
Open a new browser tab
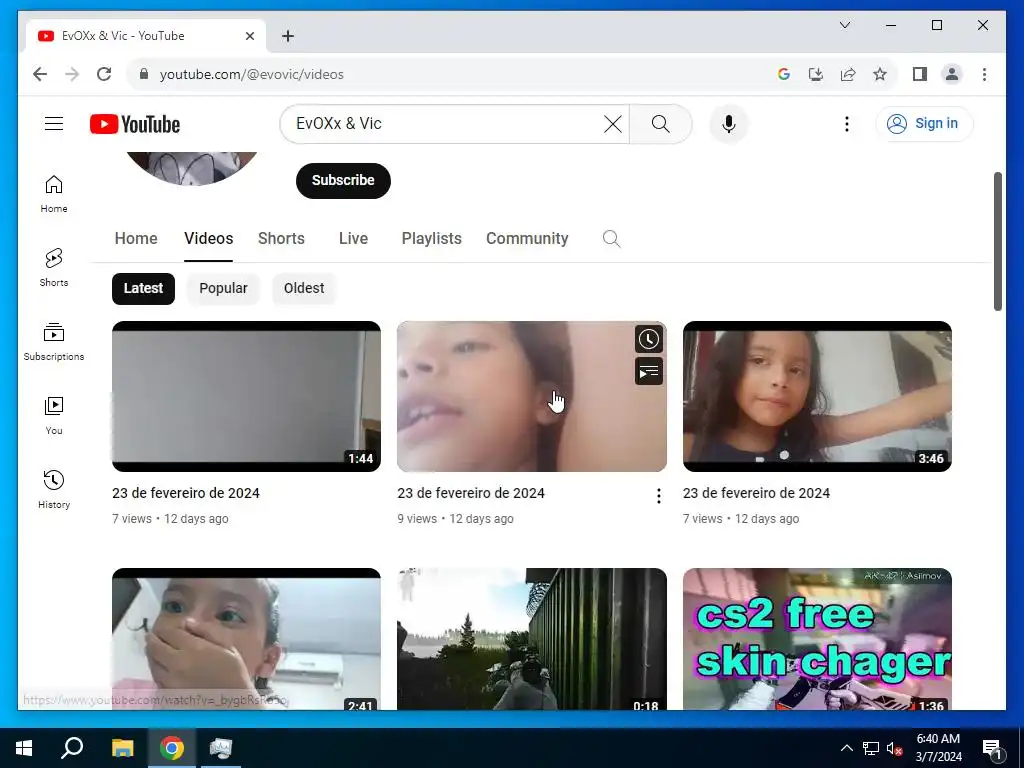pos(288,36)
